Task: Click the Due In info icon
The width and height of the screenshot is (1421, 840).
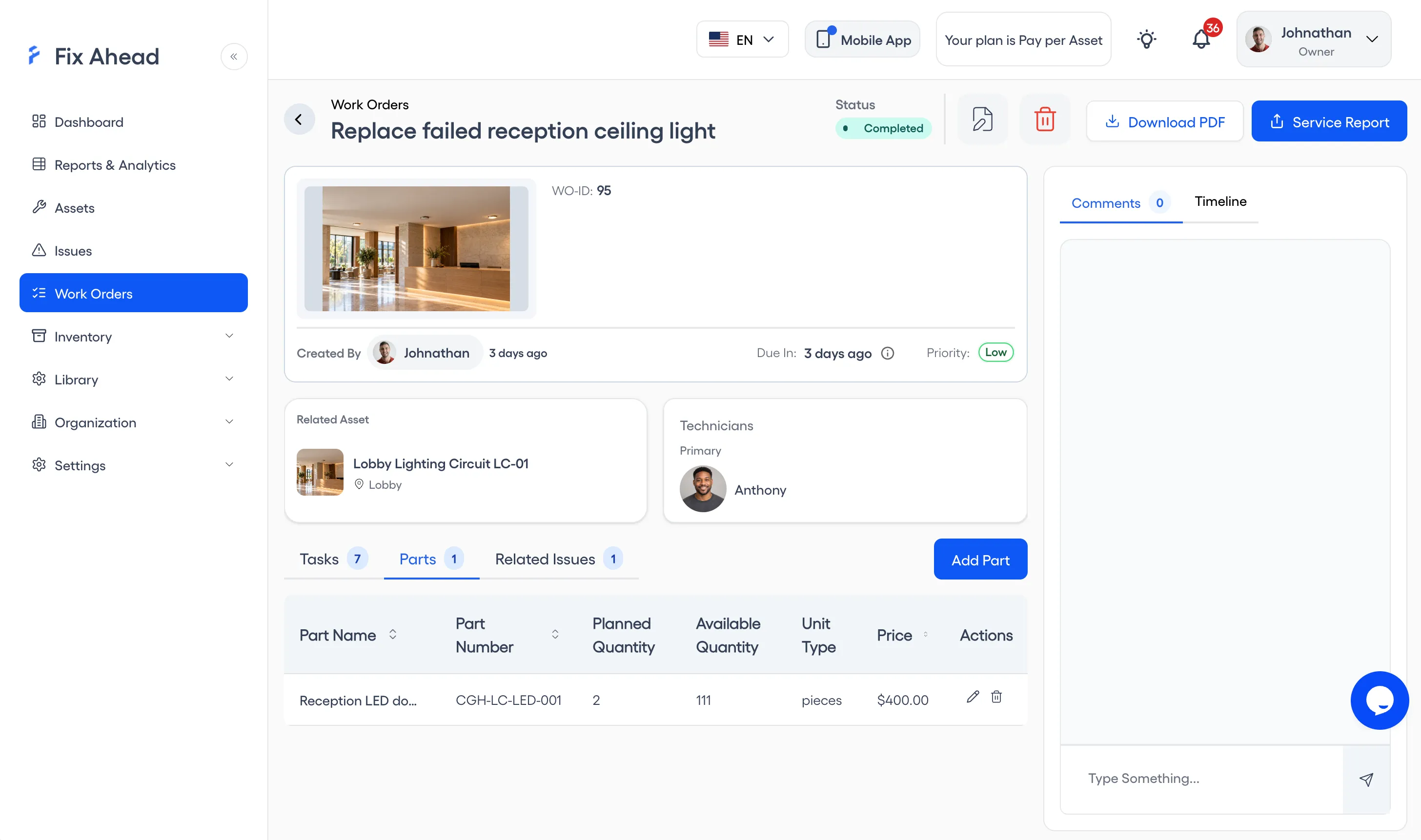Action: (x=887, y=353)
